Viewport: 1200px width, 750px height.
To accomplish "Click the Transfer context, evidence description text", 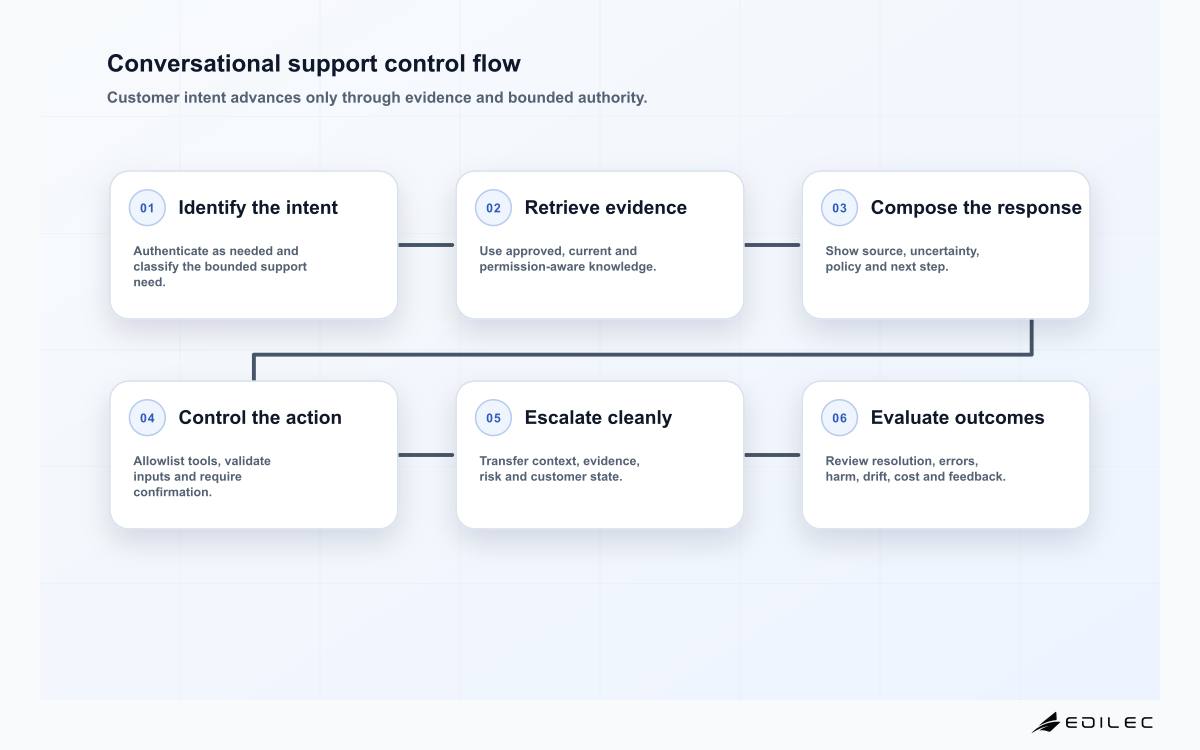I will click(559, 468).
